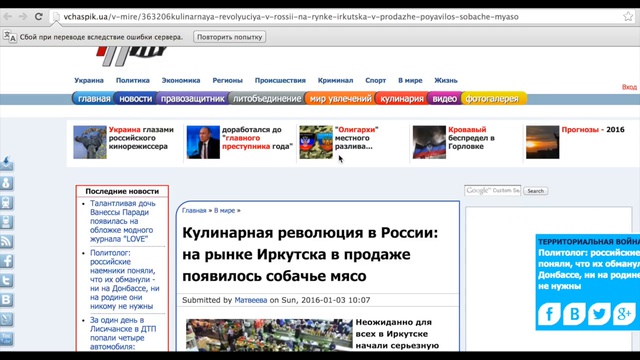Click the mail subscription sidebar icon

(x=7, y=163)
